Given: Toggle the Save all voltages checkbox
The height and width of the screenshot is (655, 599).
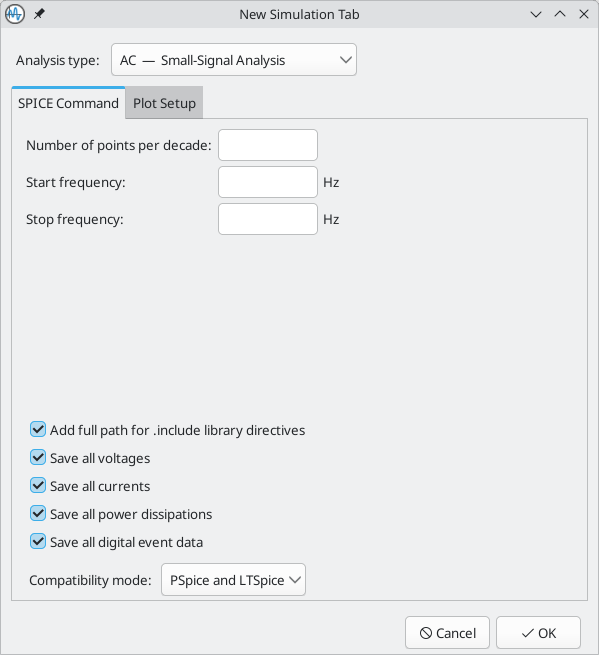Looking at the screenshot, I should pyautogui.click(x=38, y=457).
